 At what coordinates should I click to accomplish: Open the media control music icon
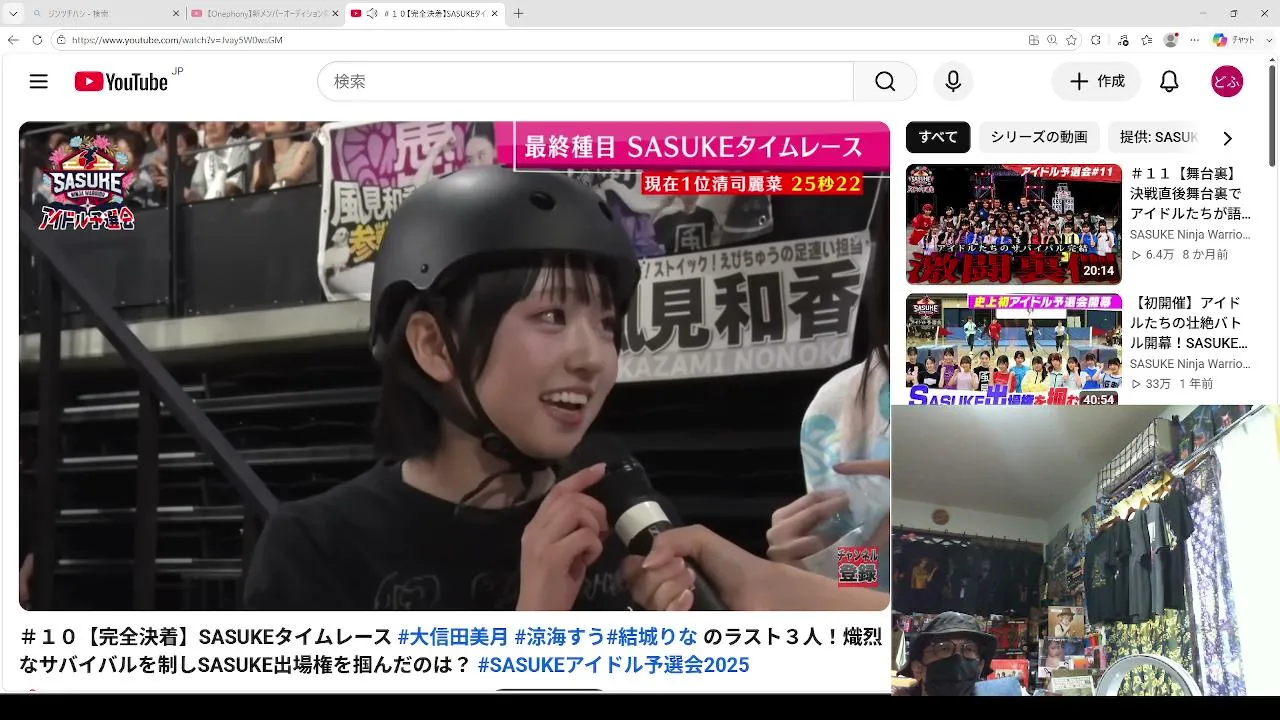click(1124, 40)
